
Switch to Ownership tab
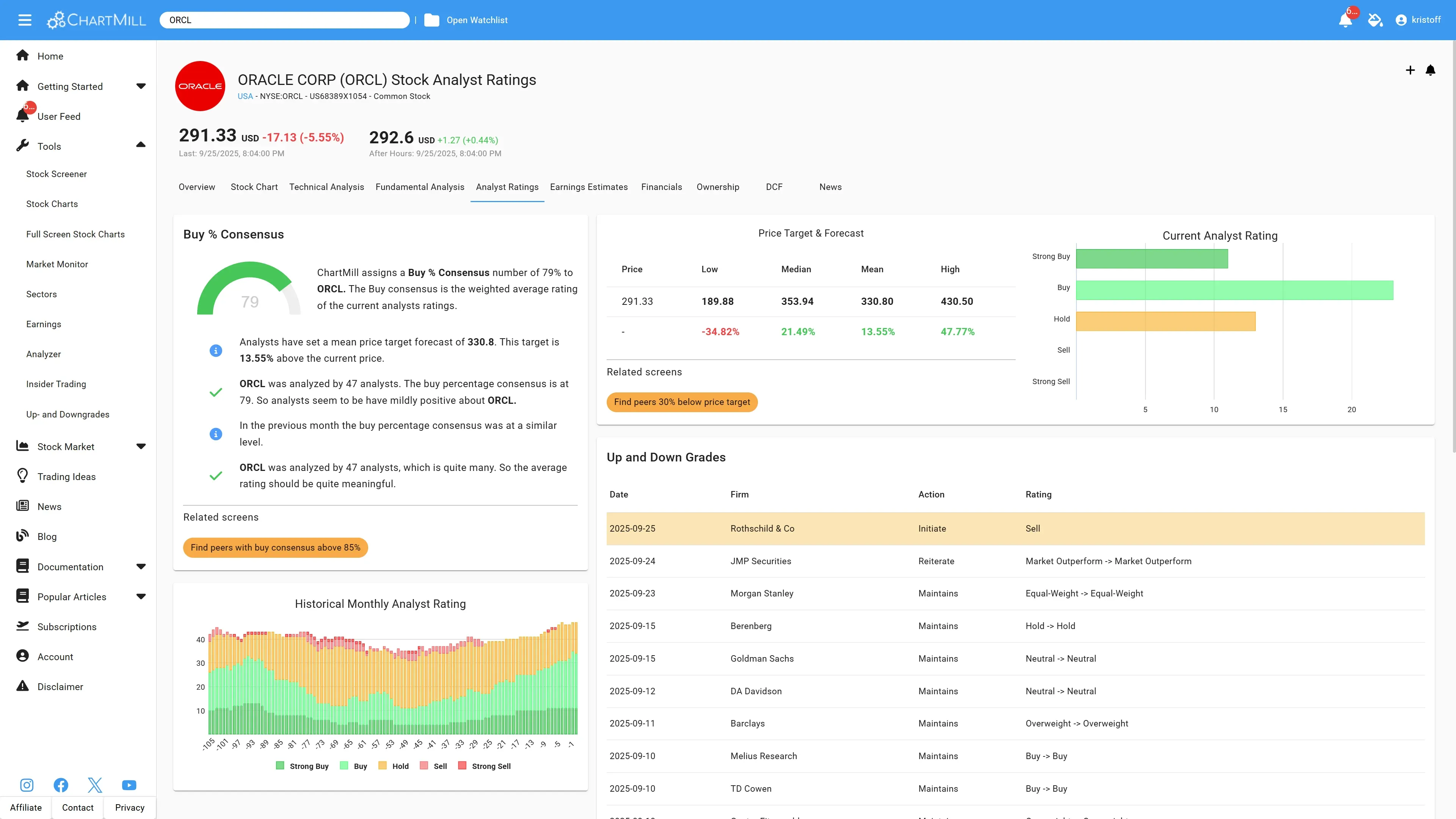pyautogui.click(x=718, y=187)
